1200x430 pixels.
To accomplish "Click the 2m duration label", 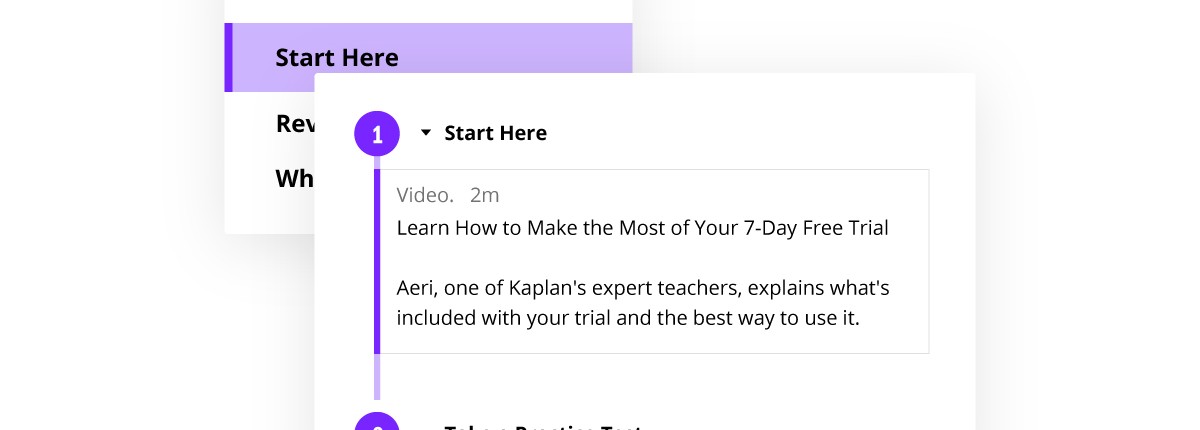I will (x=484, y=194).
